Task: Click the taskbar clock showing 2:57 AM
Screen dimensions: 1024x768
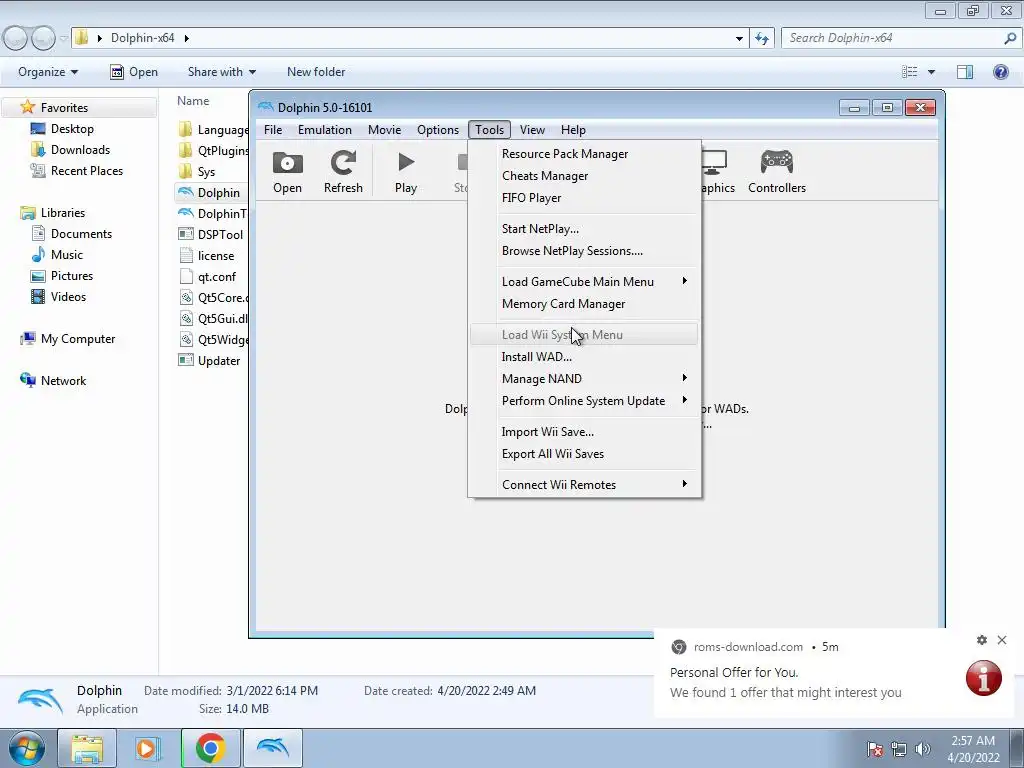Action: coord(973,749)
